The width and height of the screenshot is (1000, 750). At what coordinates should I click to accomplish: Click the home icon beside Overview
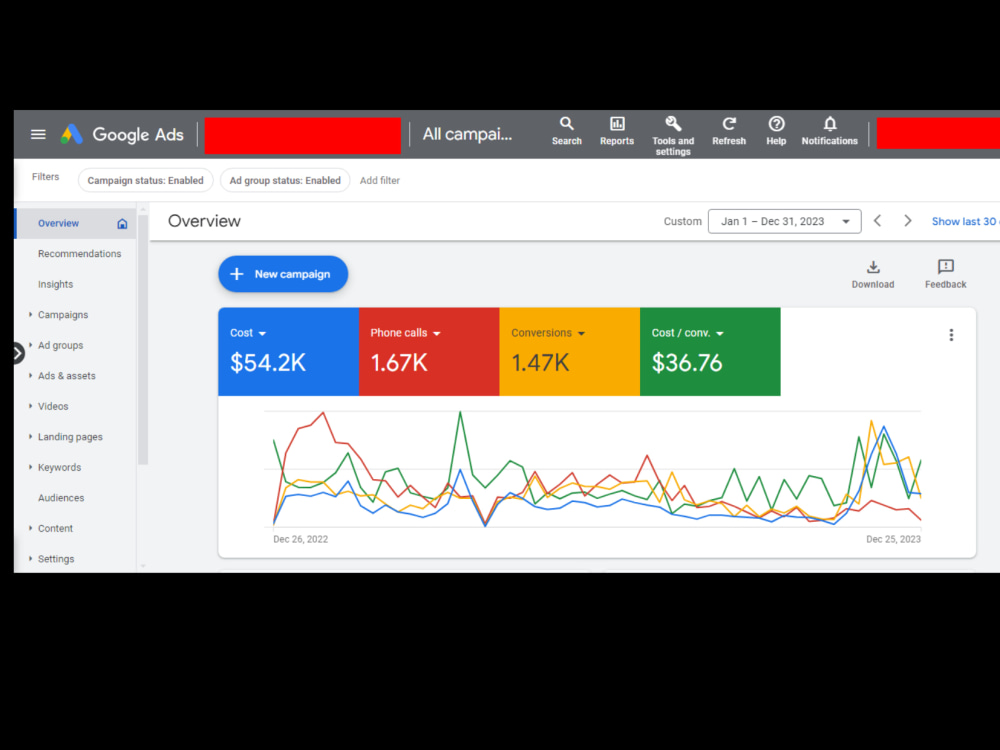(x=122, y=224)
